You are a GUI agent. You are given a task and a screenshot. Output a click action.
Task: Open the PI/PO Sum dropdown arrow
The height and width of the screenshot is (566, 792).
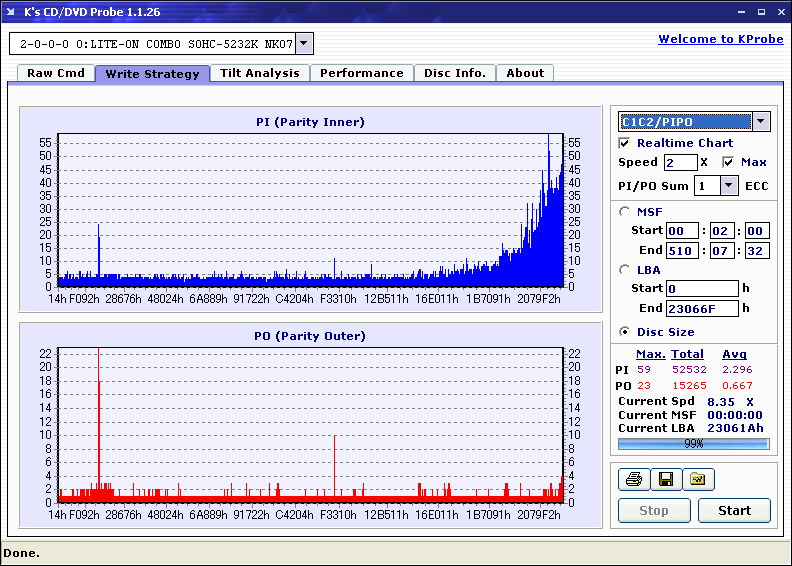point(728,185)
